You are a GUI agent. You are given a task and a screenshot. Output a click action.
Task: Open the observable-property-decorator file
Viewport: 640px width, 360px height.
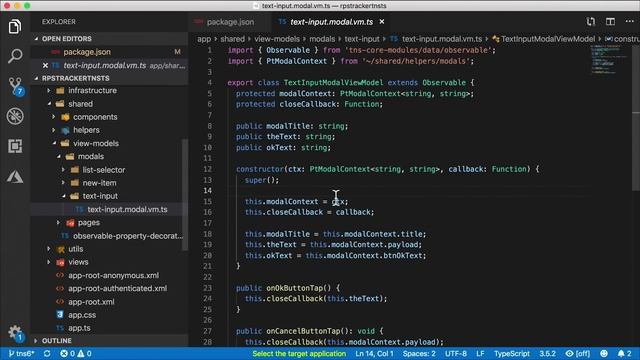[128, 236]
